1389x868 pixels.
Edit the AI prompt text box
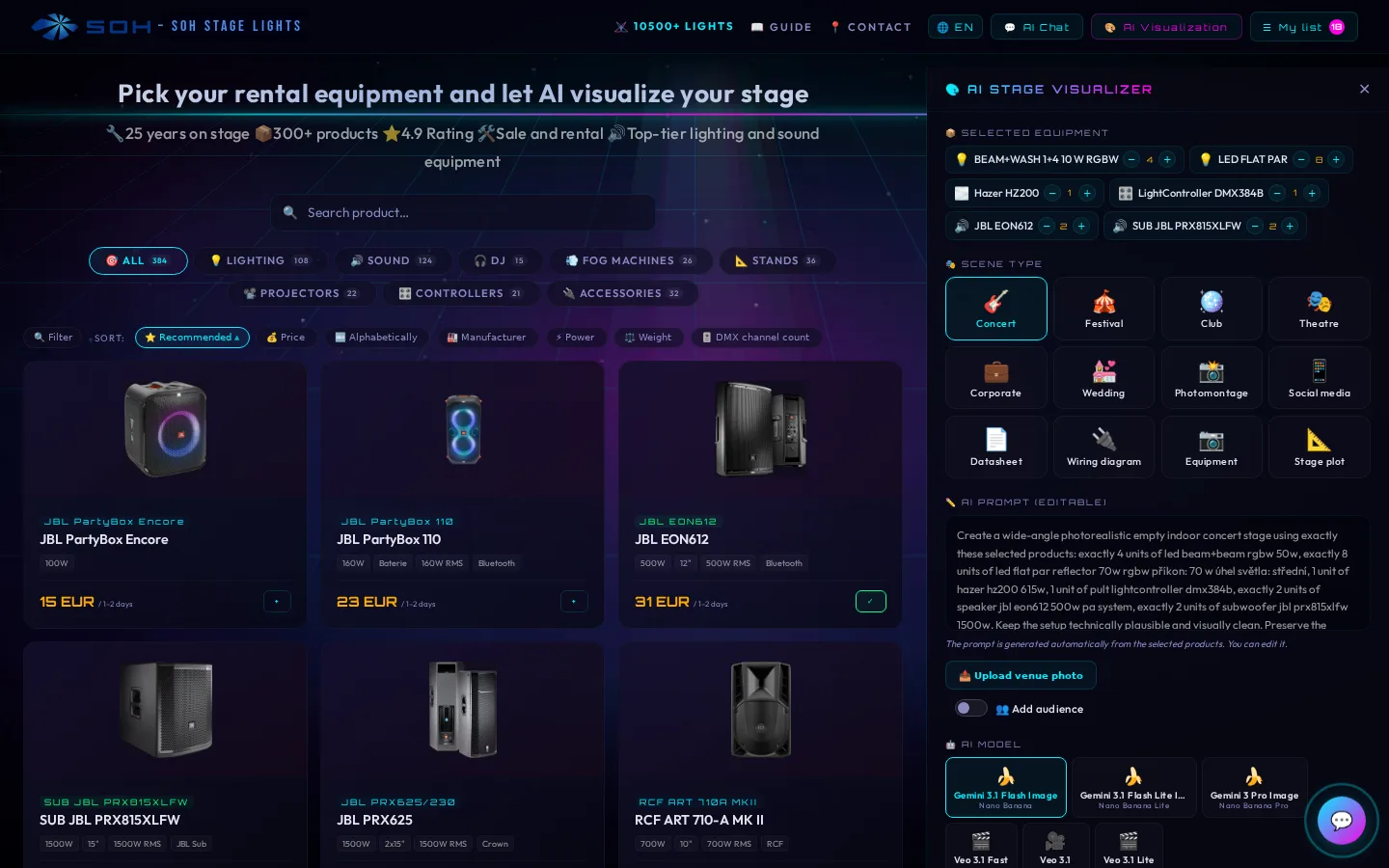(1157, 573)
